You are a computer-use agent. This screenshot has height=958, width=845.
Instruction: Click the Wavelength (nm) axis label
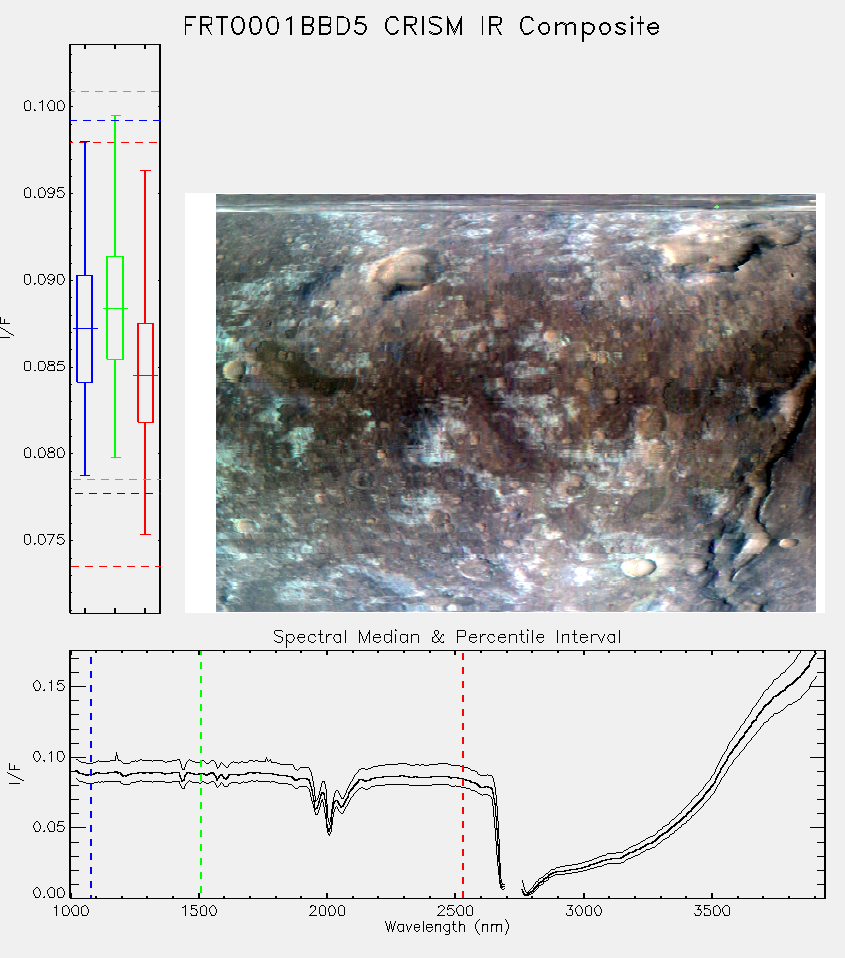(447, 927)
